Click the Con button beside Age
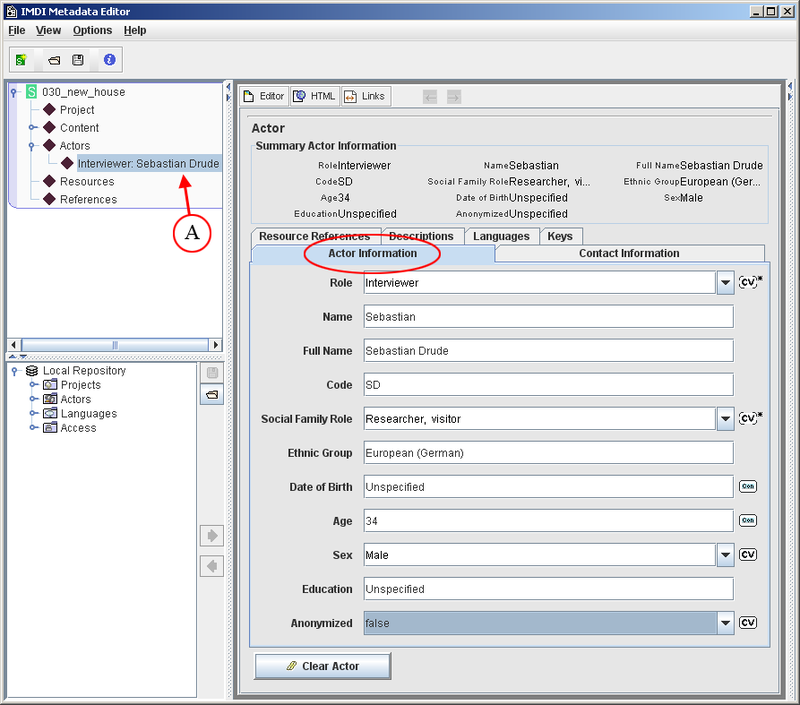 [x=748, y=520]
